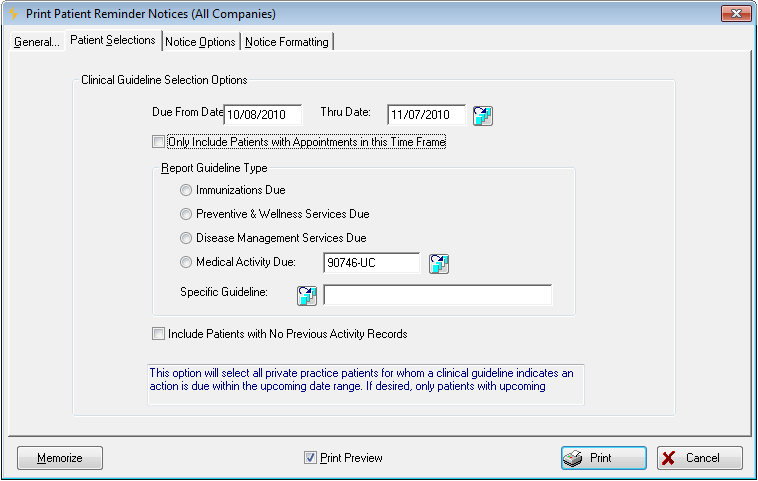Select Preventive & Wellness Services Due option
The image size is (758, 481).
click(186, 214)
